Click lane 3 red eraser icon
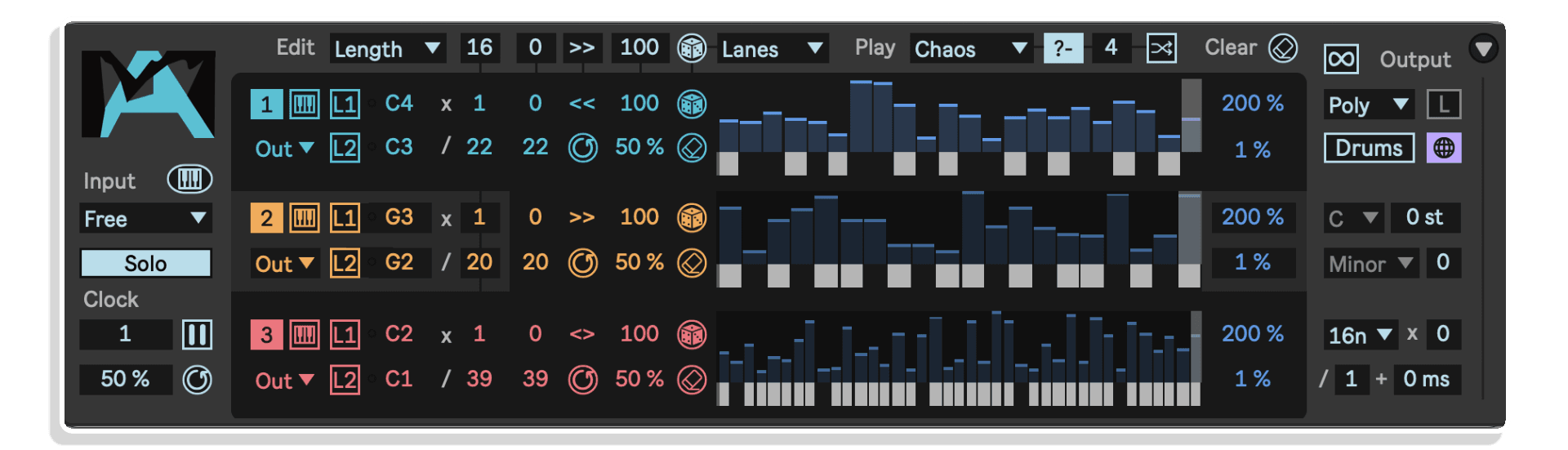Image resolution: width=1568 pixels, height=450 pixels. pyautogui.click(x=692, y=380)
